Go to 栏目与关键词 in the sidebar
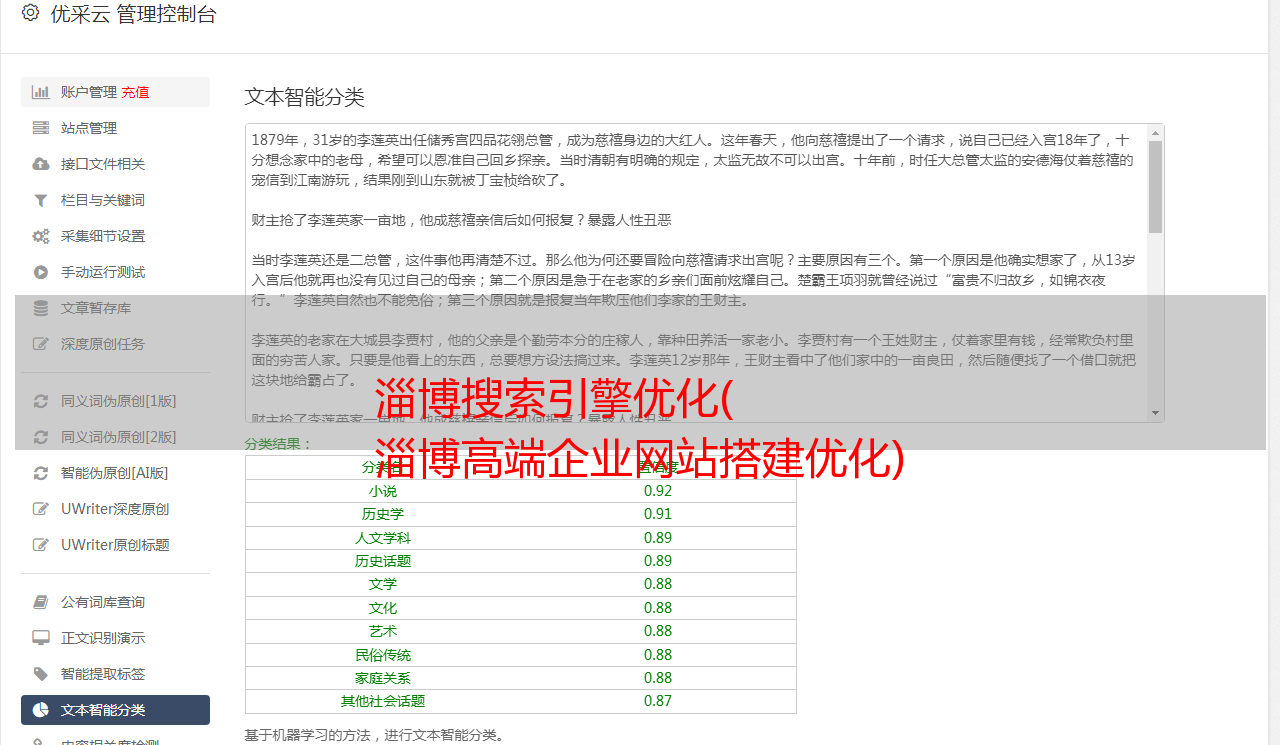The width and height of the screenshot is (1280, 745). pos(102,200)
